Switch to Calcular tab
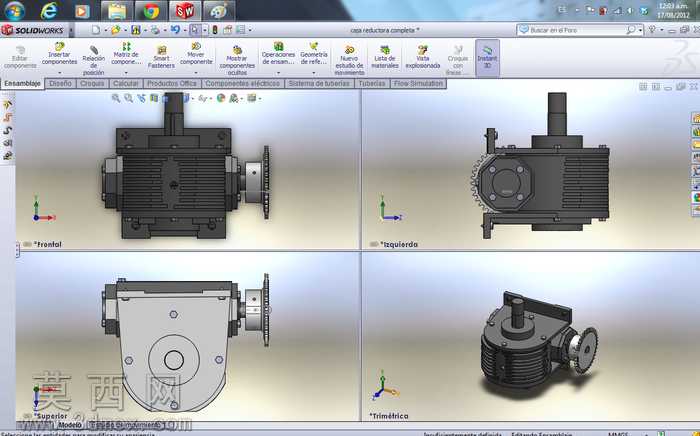Viewport: 700px width, 436px height. pyautogui.click(x=125, y=83)
